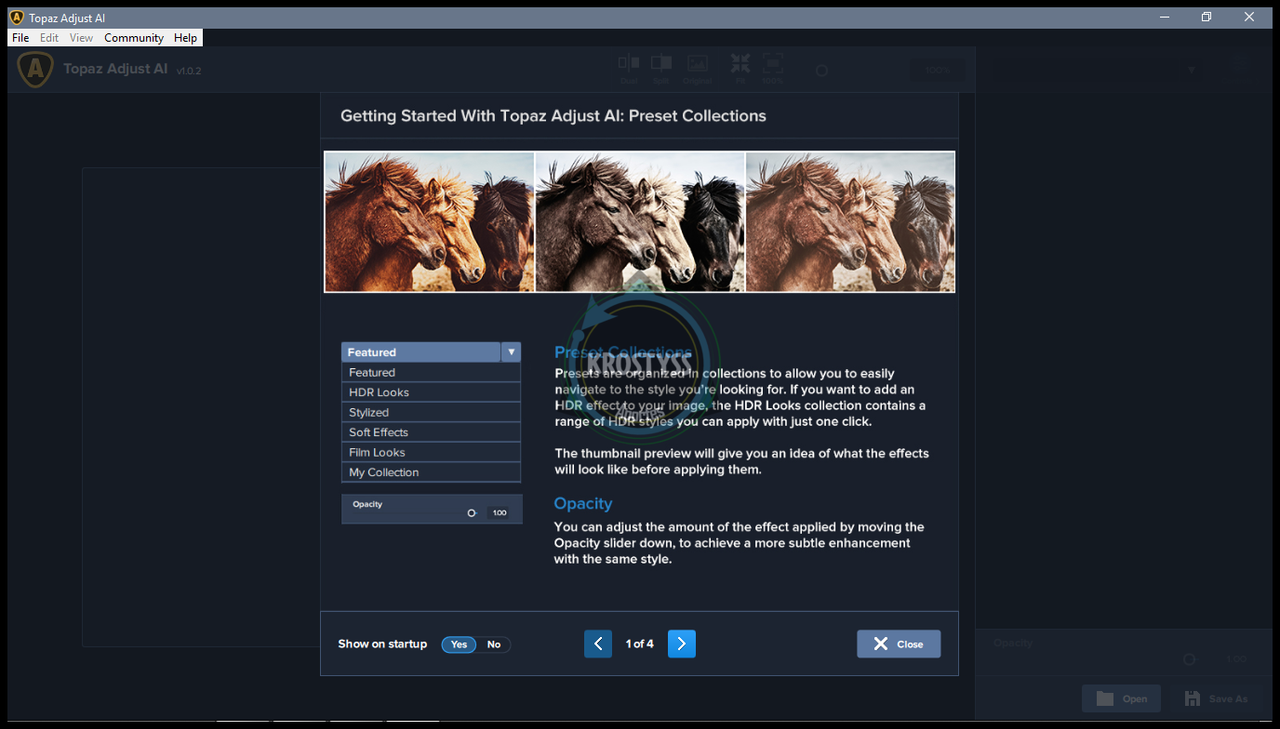The height and width of the screenshot is (729, 1280).
Task: Click the third faded horse thumbnail
Action: [x=850, y=222]
